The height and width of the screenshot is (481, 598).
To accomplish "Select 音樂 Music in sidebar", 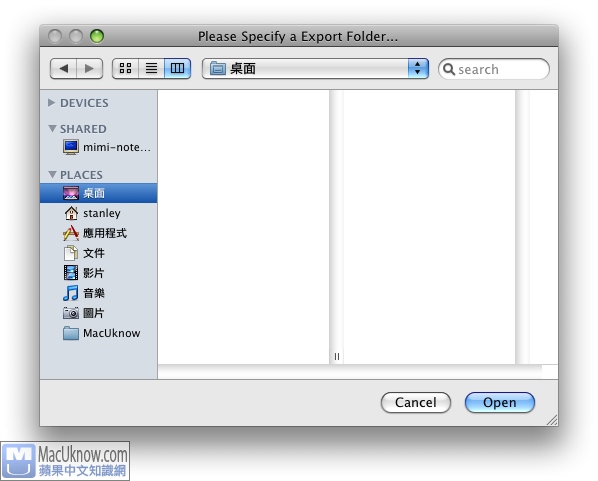I will tap(99, 293).
